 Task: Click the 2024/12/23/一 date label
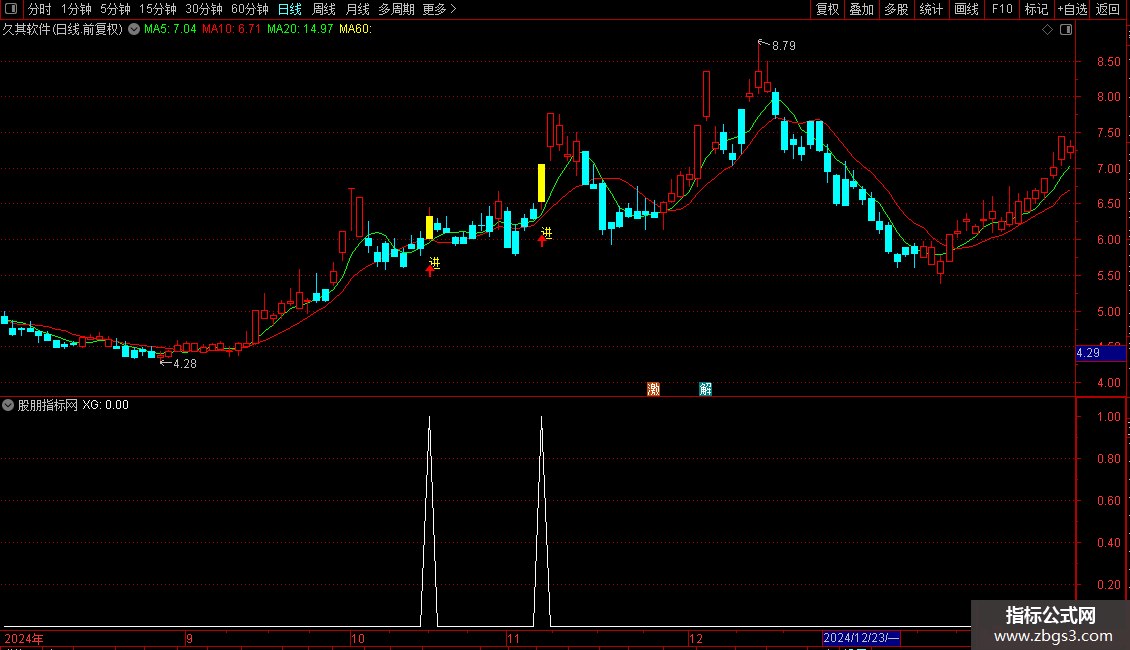pyautogui.click(x=861, y=638)
